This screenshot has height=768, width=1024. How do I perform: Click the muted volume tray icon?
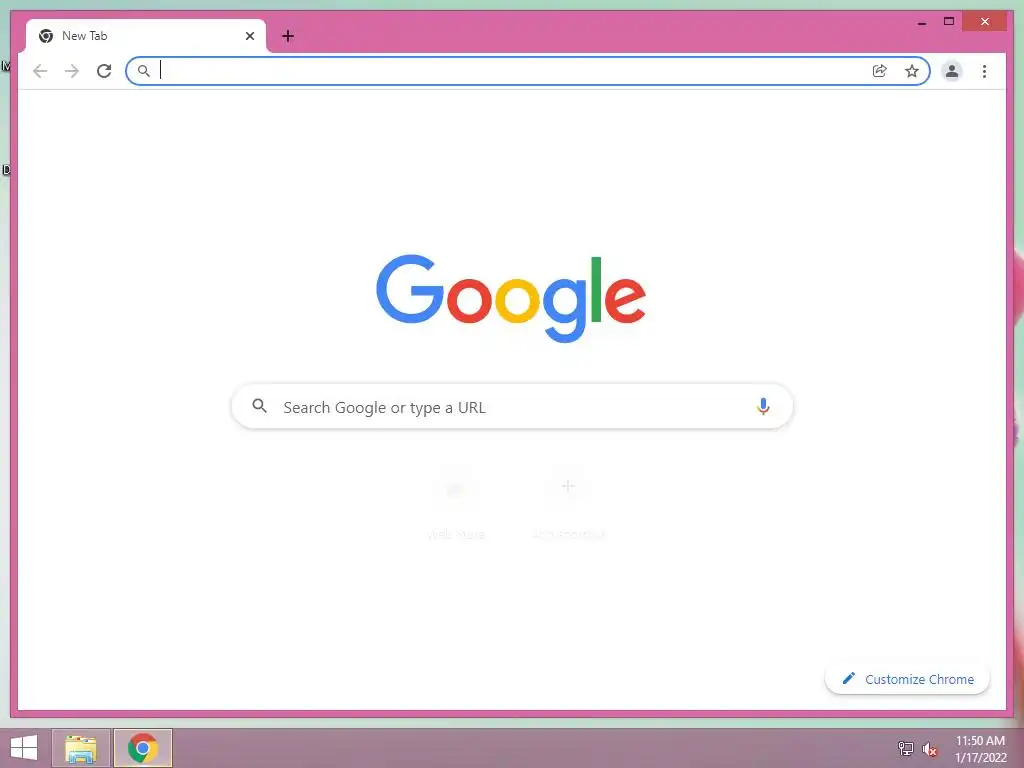(930, 748)
